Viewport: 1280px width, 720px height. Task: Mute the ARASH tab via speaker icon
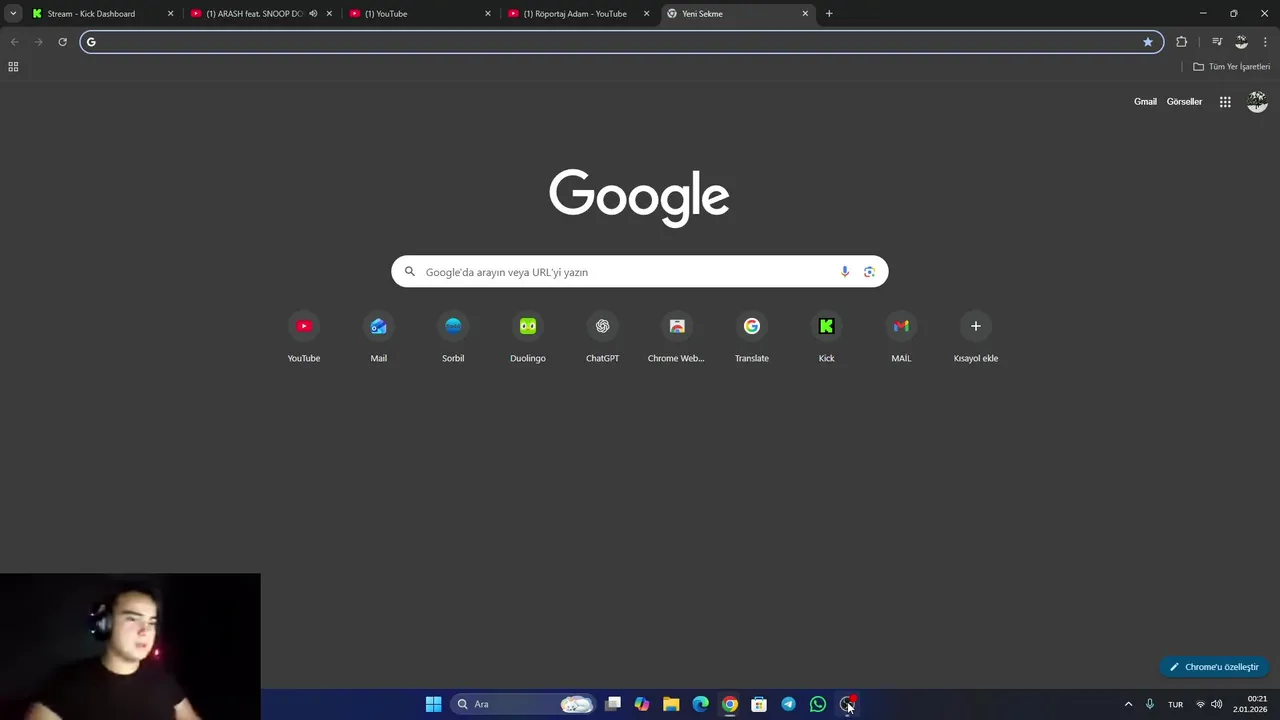pyautogui.click(x=313, y=14)
